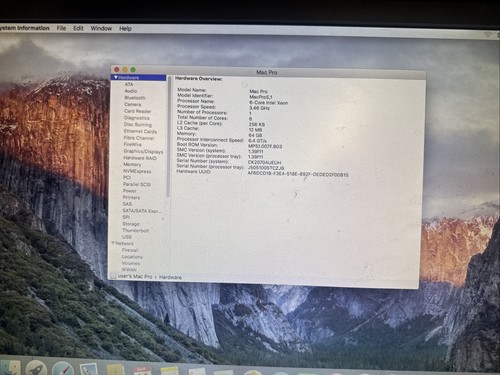Click the Serial Number (processor tray) value

[x=266, y=168]
